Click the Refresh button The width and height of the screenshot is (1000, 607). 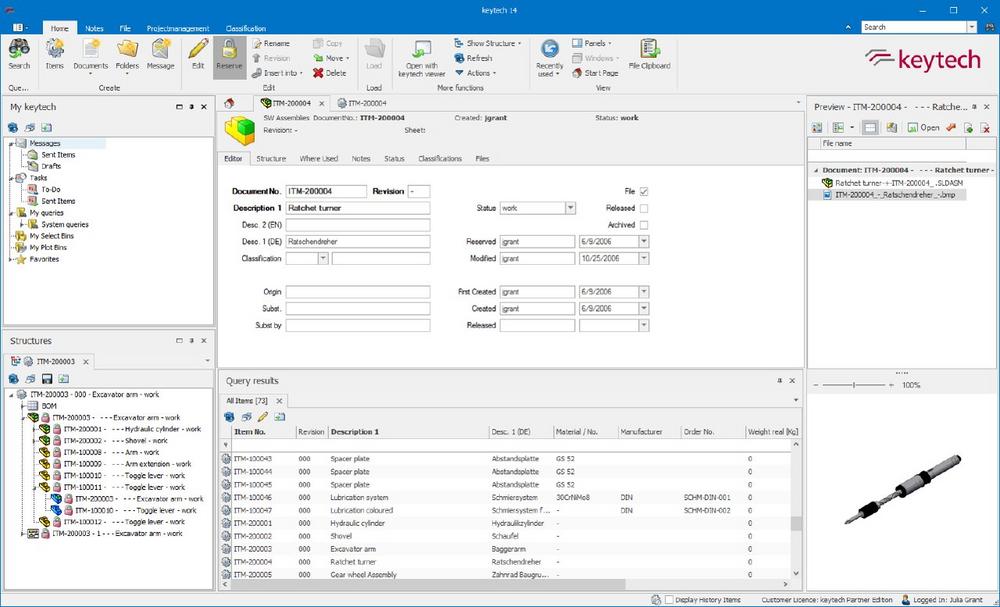click(473, 58)
